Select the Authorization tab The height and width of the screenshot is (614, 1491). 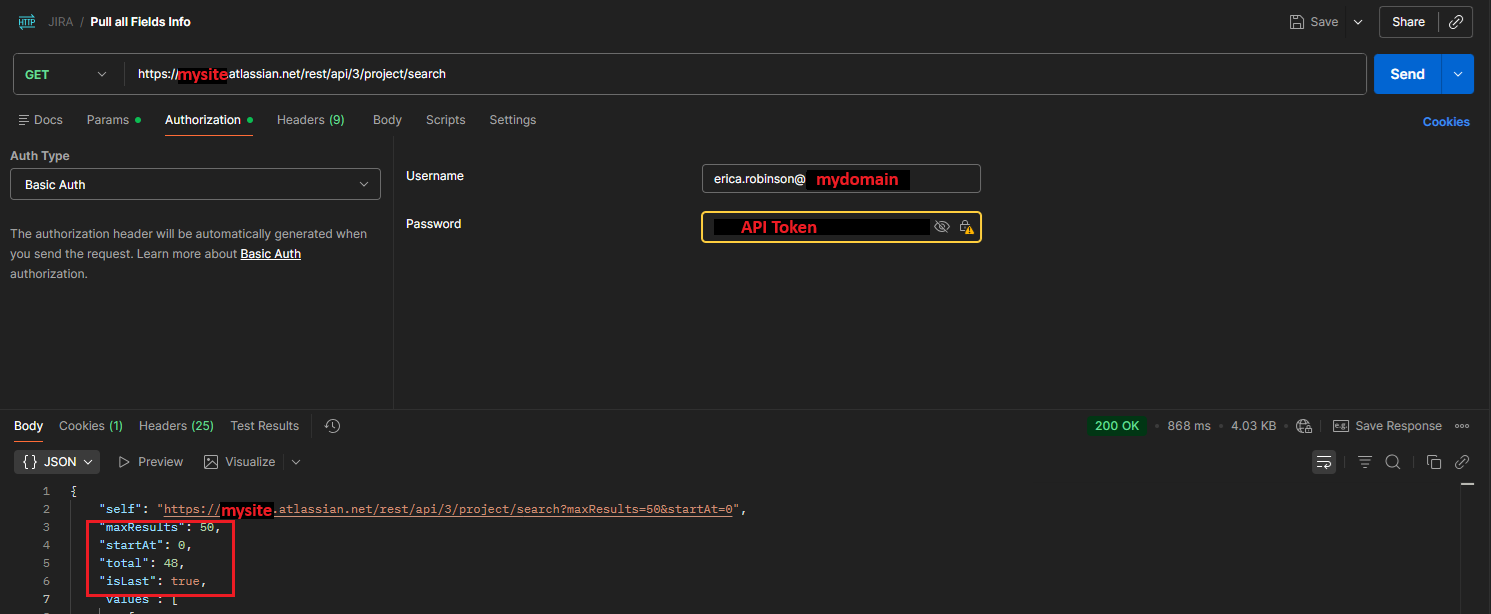tap(208, 120)
